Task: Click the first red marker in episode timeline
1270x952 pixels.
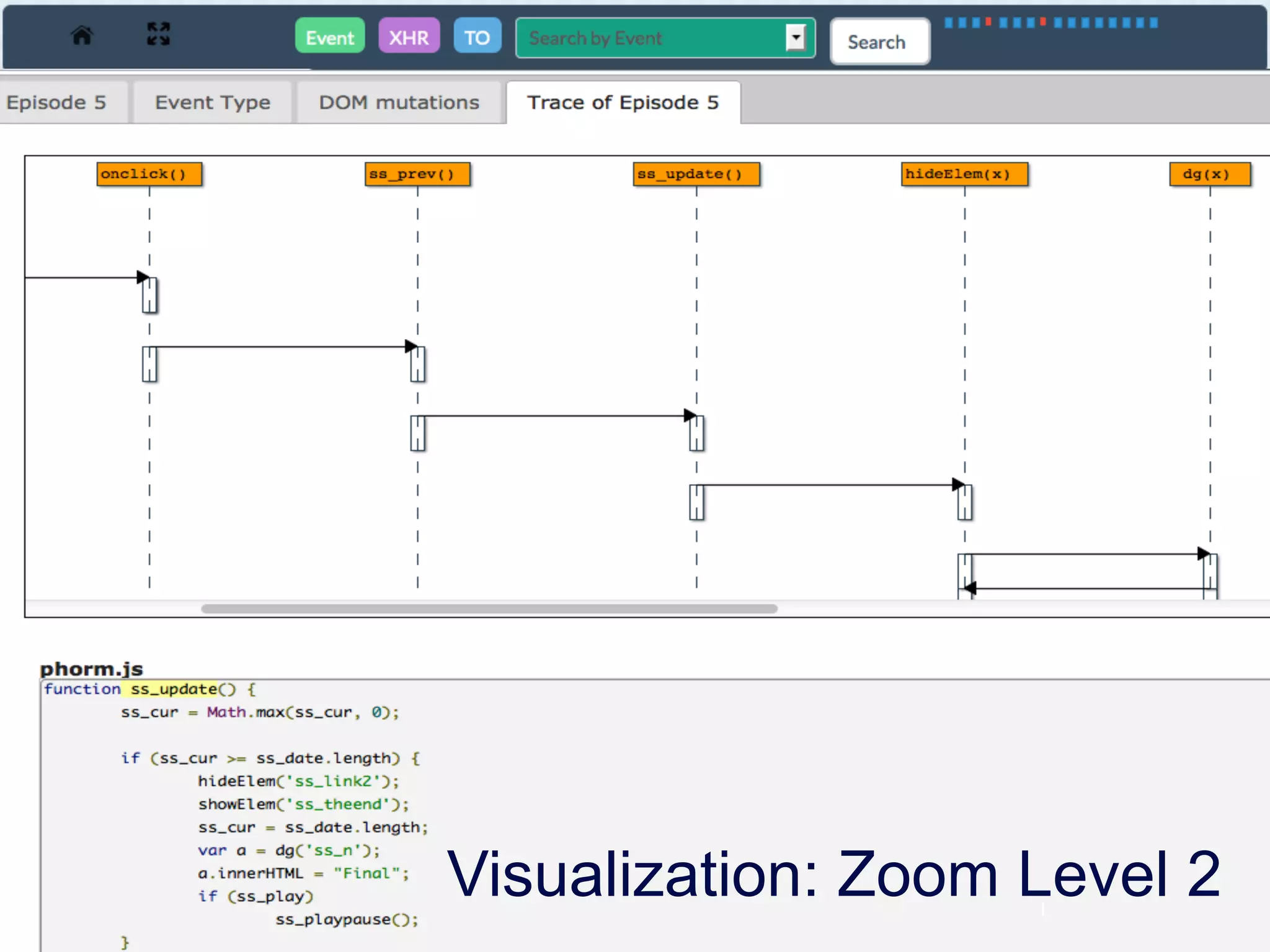Action: pos(988,22)
